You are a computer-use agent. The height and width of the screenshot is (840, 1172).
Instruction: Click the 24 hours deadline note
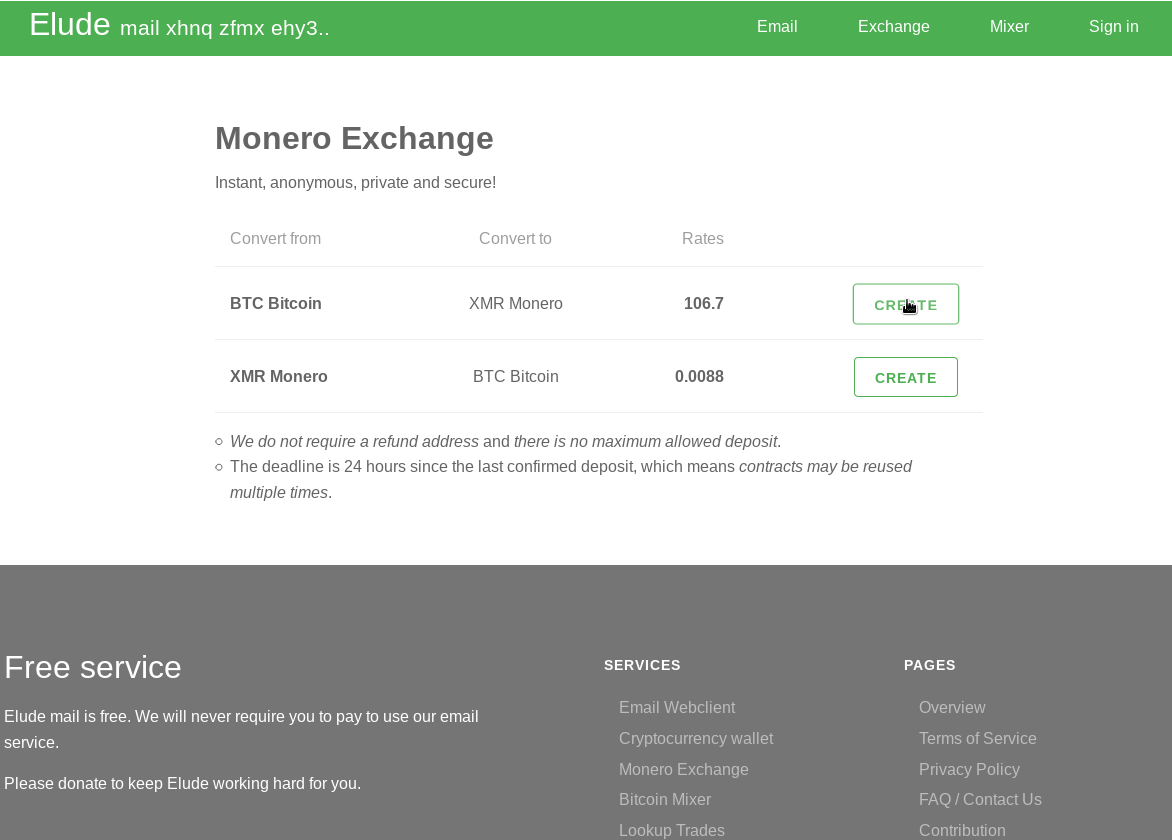[x=570, y=479]
